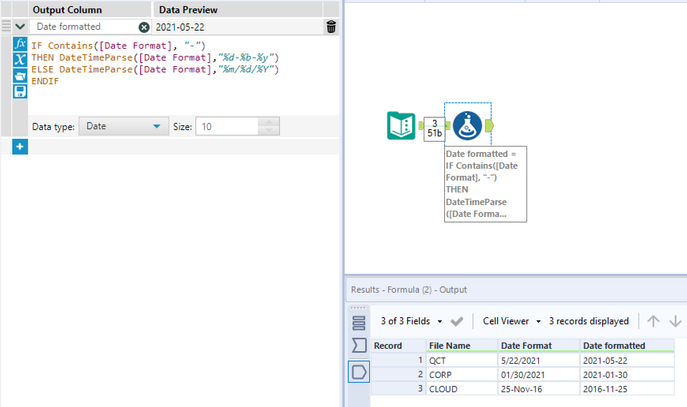Screen dimensions: 687x407
Task: Save the expression with the disk icon
Action: pyautogui.click(x=20, y=91)
